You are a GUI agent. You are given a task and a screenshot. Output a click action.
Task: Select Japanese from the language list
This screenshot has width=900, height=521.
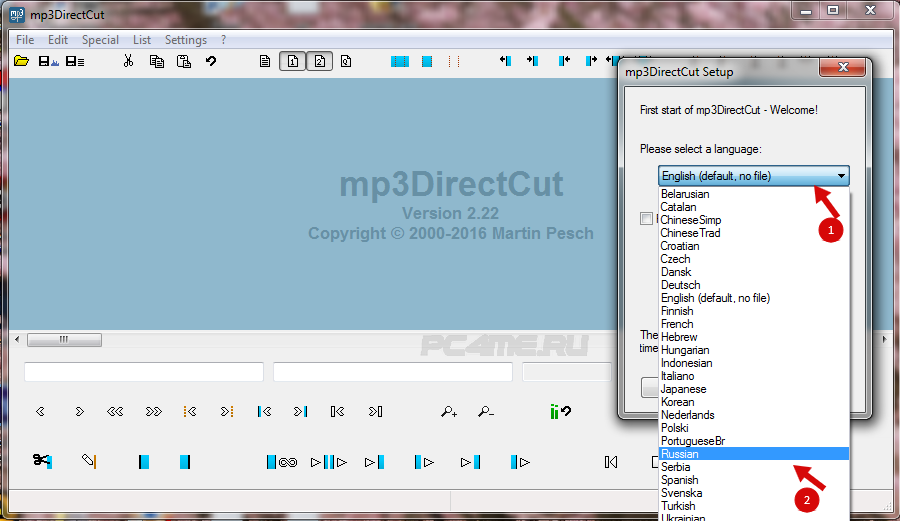coord(754,389)
